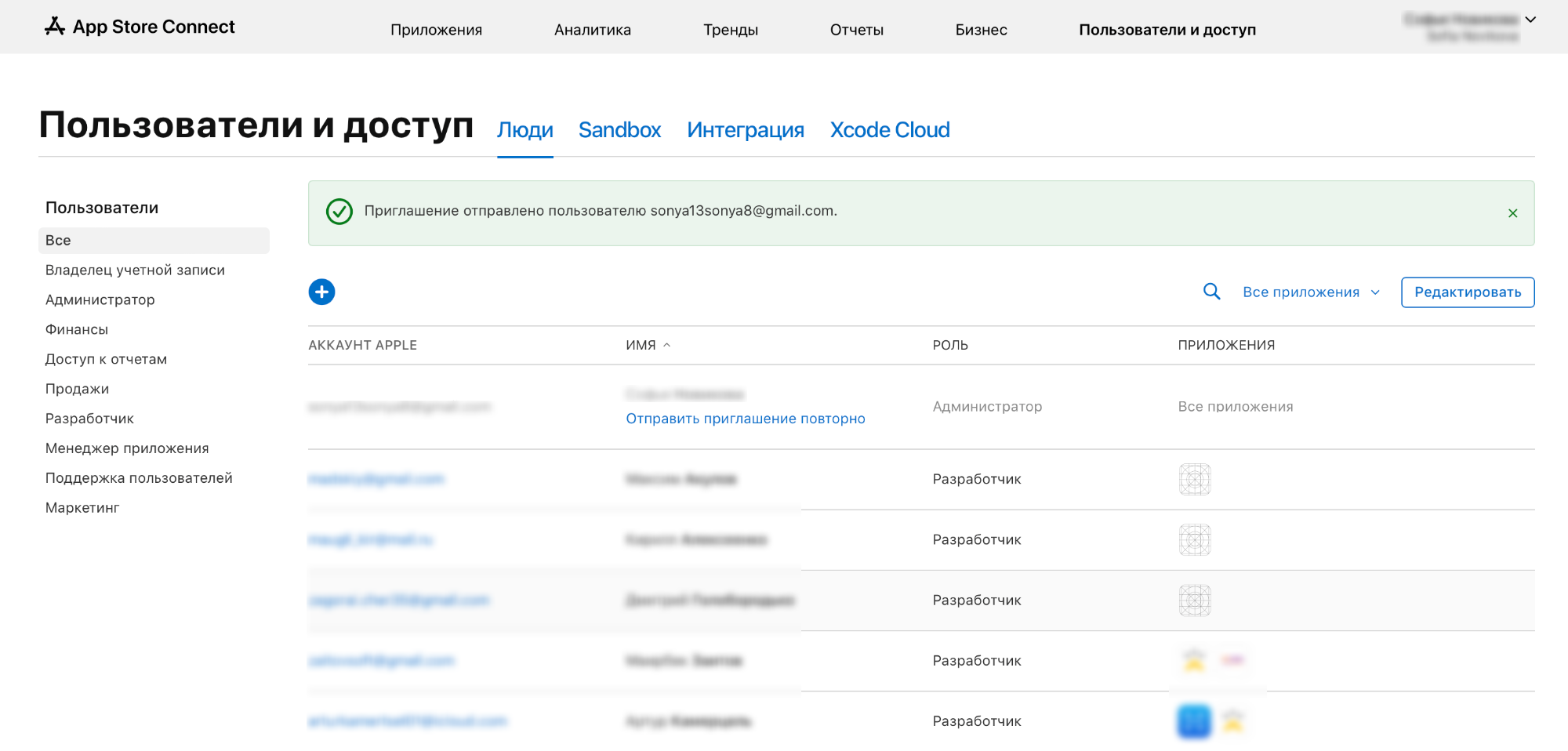Click green checkmark icon in banner

[x=339, y=212]
